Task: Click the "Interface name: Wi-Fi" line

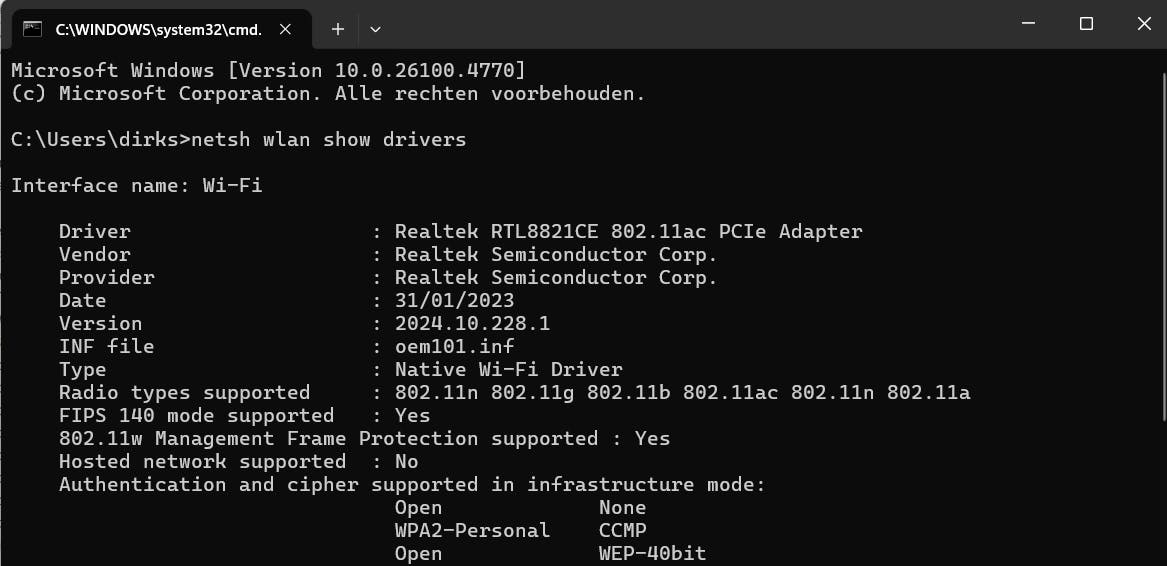Action: point(137,186)
